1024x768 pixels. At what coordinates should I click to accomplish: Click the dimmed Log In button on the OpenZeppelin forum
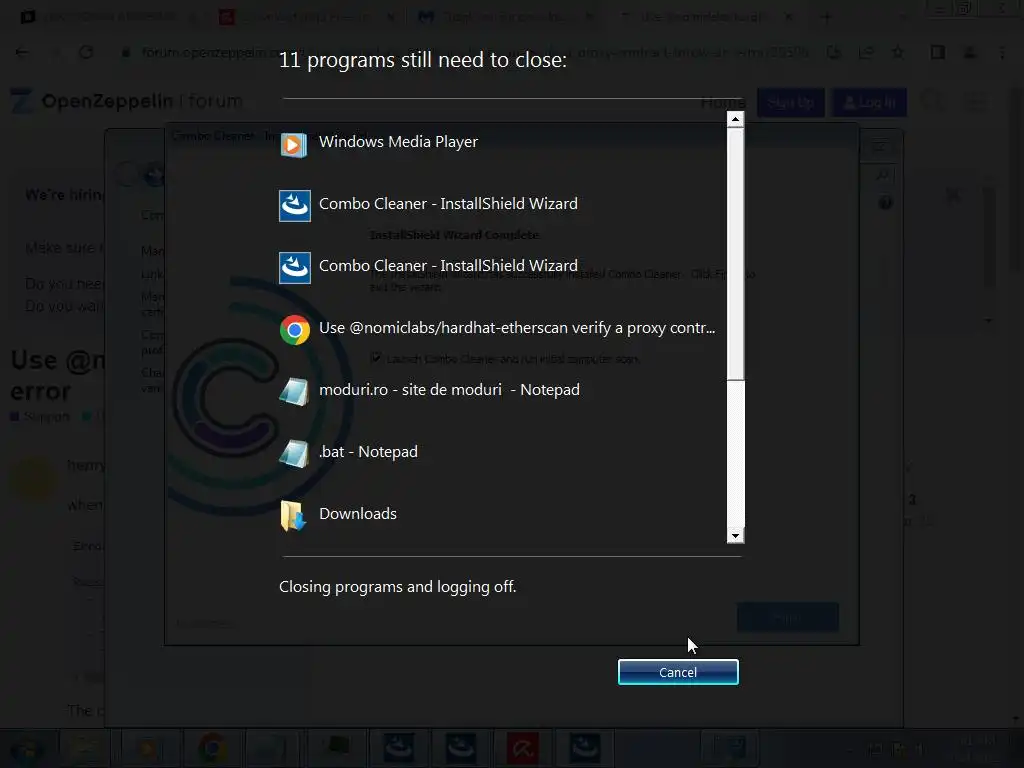869,103
